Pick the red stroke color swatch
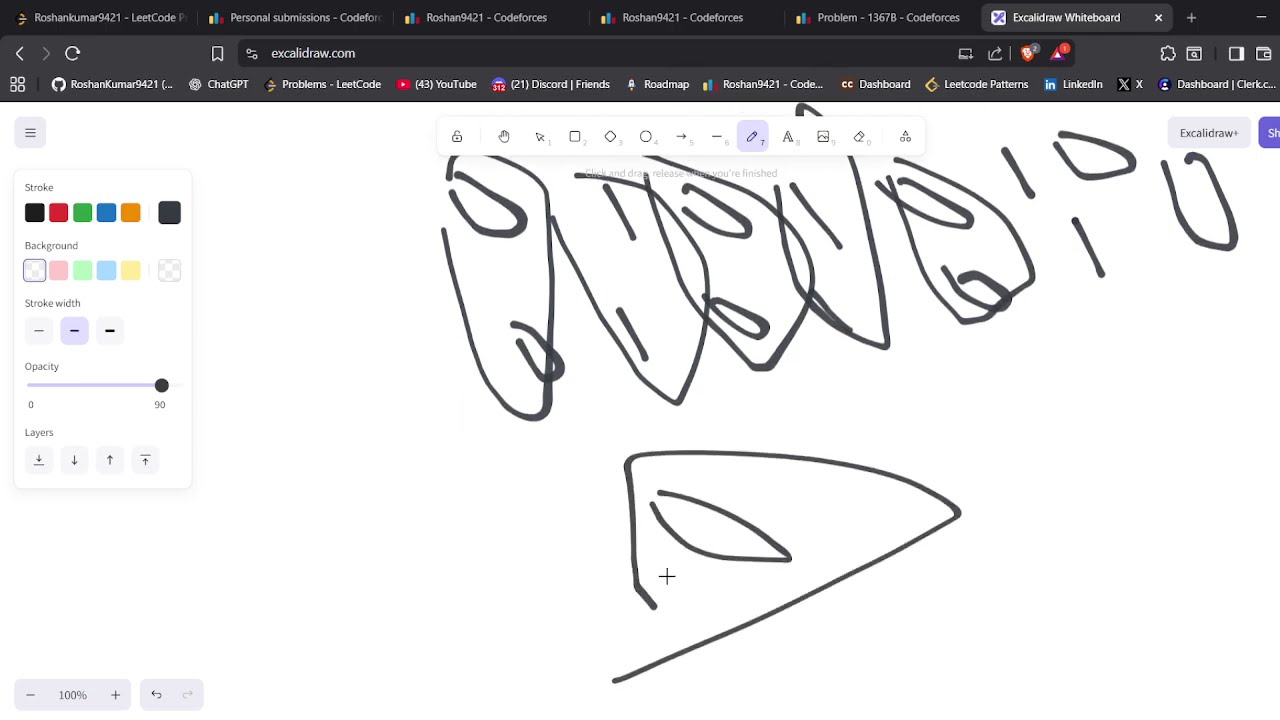This screenshot has height=720, width=1280. 59,212
